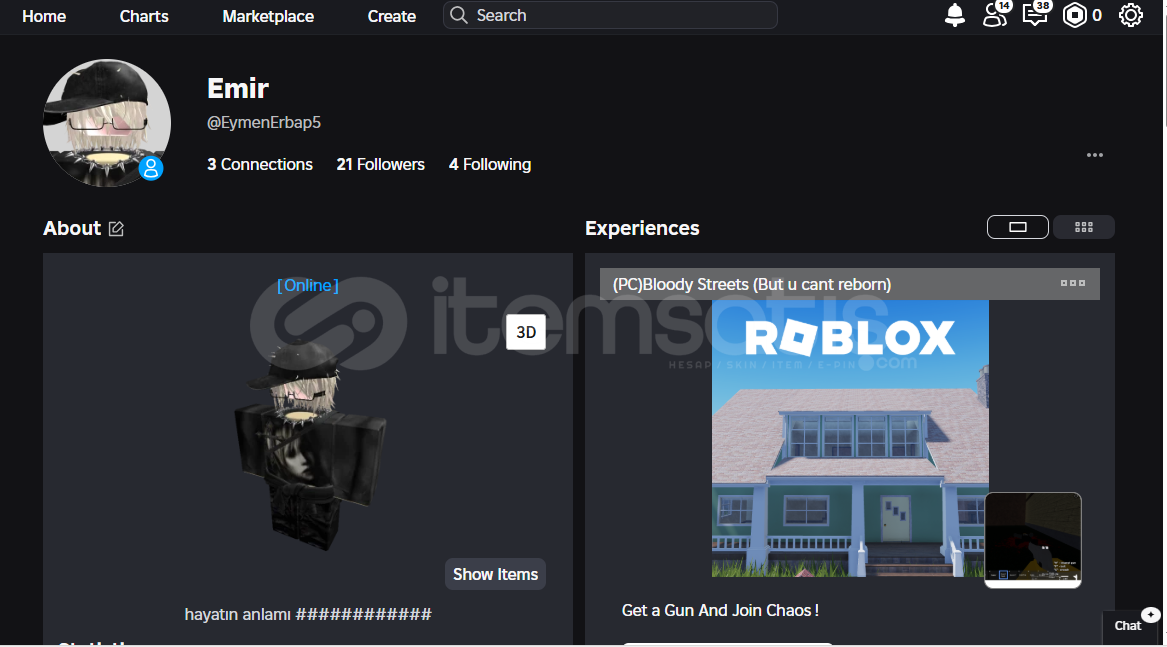Click the Search input field

[610, 16]
